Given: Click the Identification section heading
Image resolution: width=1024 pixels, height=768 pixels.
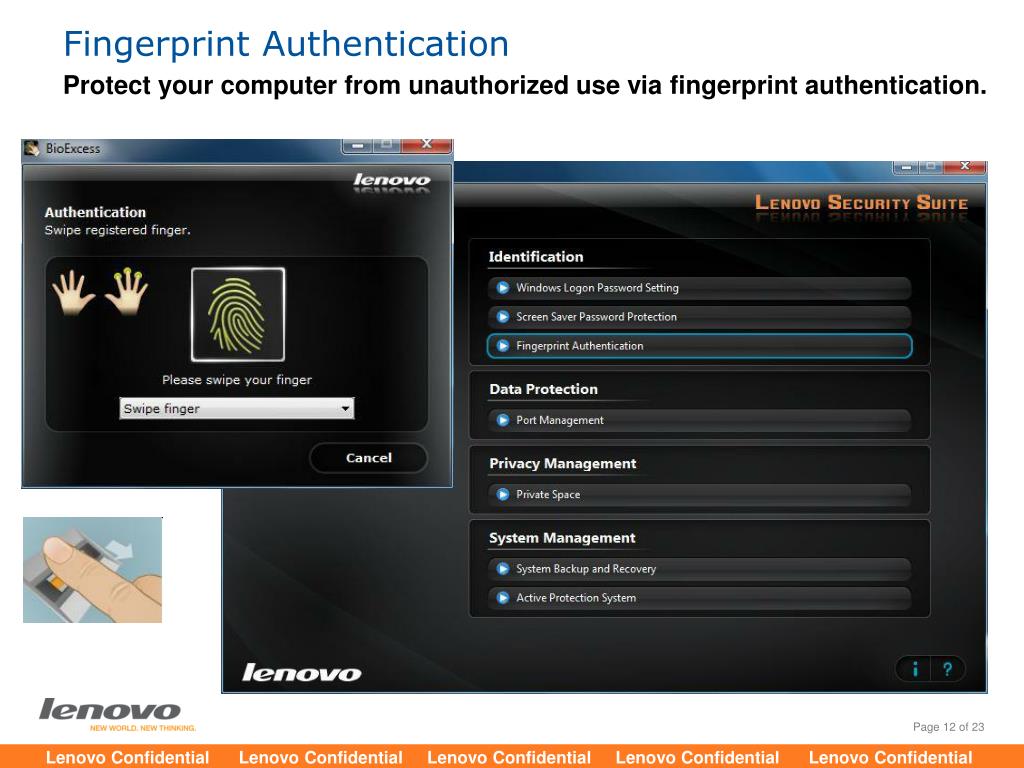Looking at the screenshot, I should [536, 257].
